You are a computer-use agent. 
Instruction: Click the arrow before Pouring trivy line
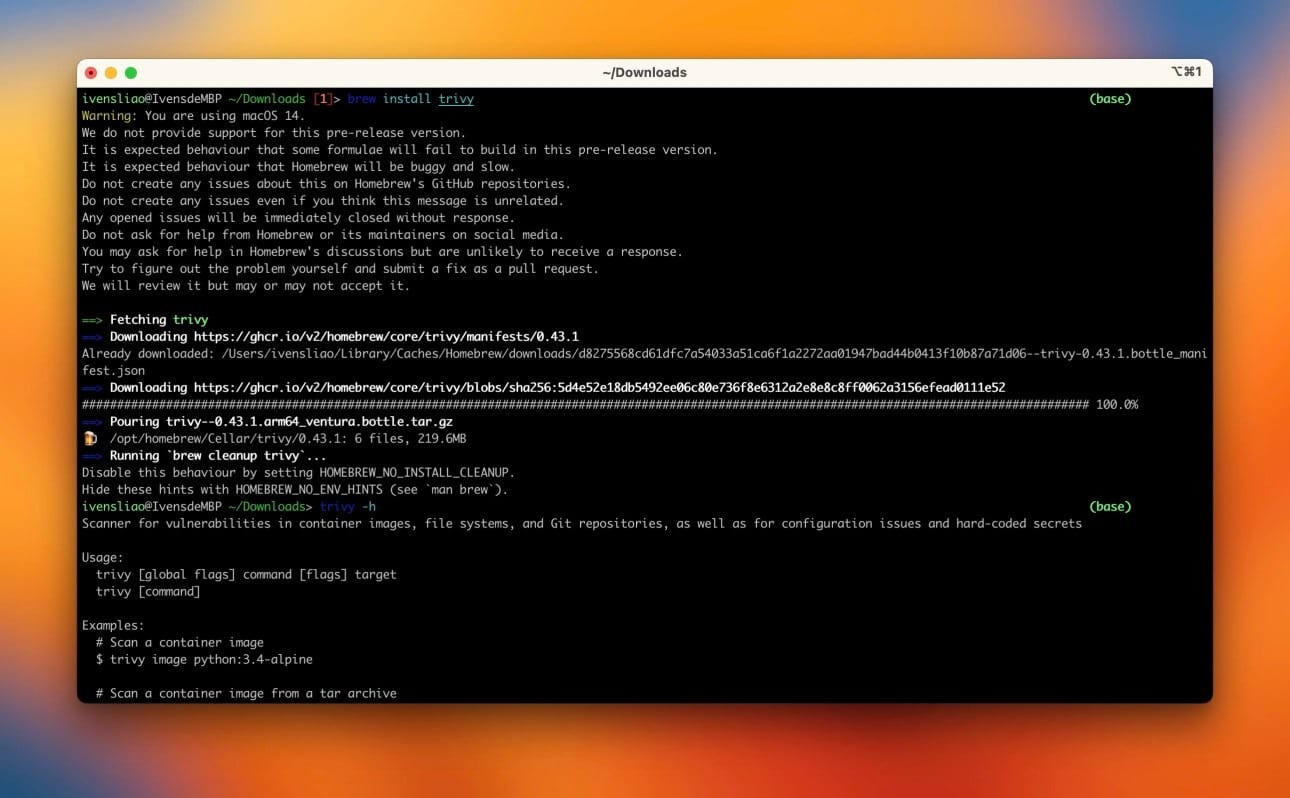92,422
